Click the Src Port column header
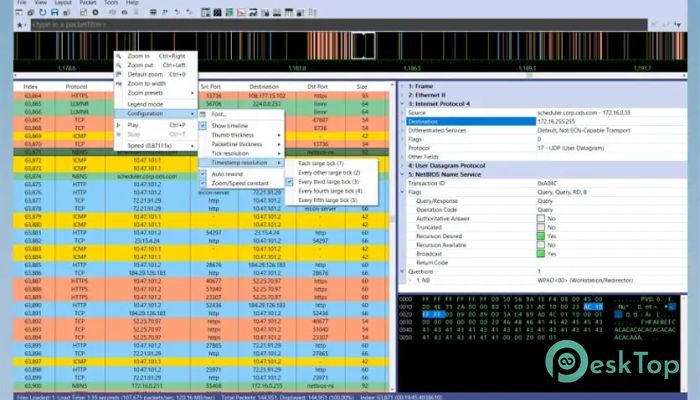Image resolution: width=700 pixels, height=400 pixels. 211,87
